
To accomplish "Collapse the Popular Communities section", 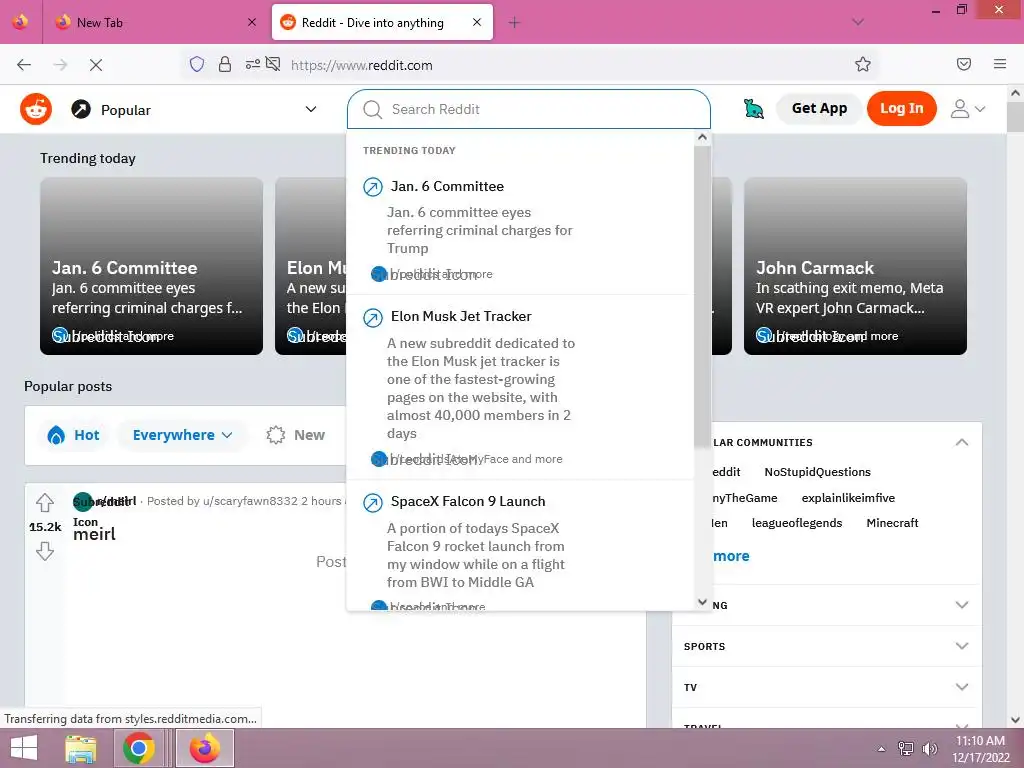I will tap(961, 442).
